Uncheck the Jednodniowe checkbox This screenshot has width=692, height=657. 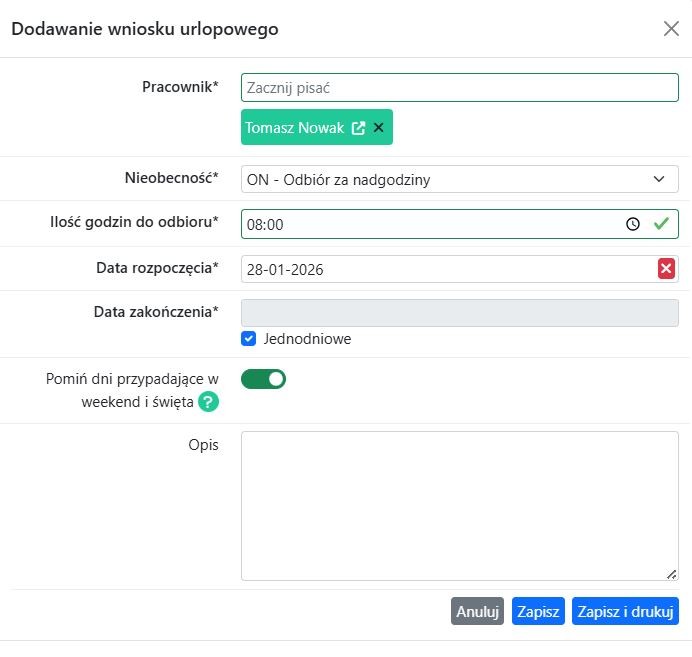pyautogui.click(x=249, y=339)
